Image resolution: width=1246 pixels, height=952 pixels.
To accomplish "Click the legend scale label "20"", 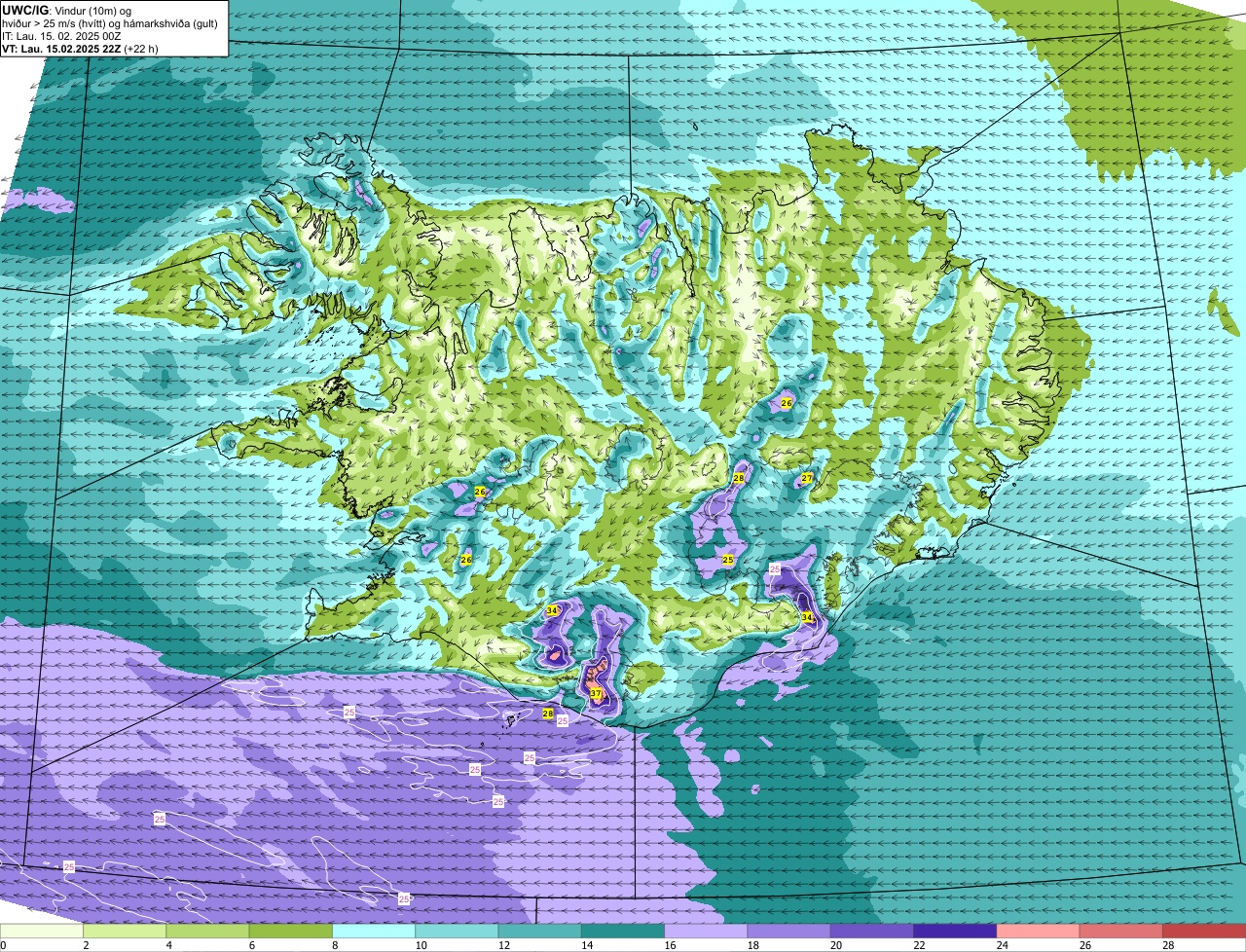I will [x=837, y=945].
